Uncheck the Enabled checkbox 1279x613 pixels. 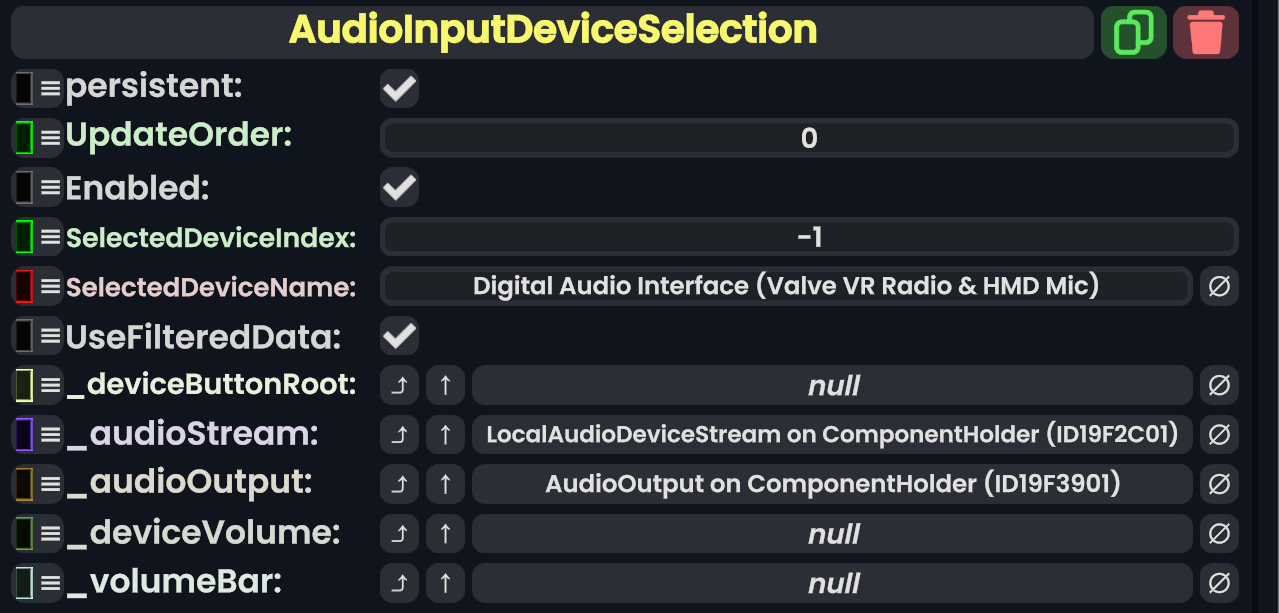point(399,188)
